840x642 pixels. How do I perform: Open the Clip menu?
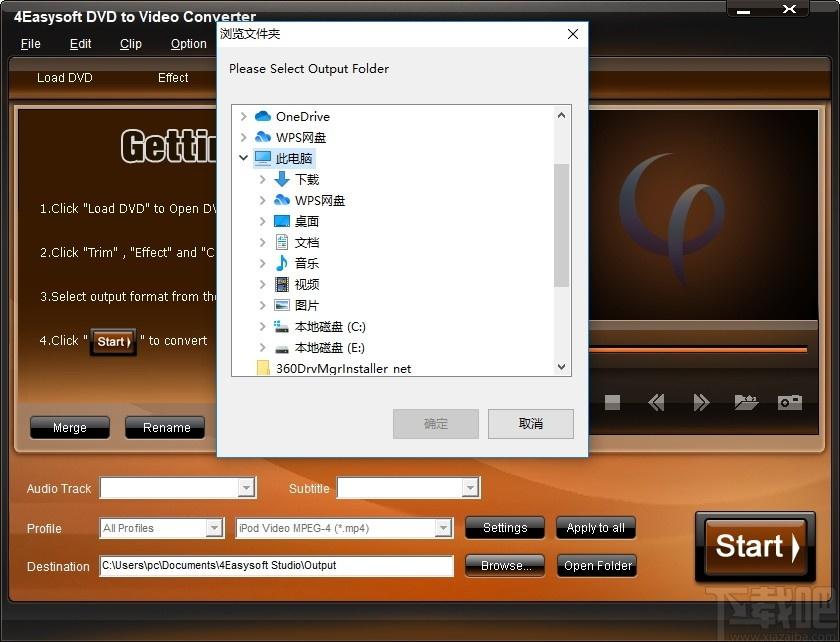131,44
